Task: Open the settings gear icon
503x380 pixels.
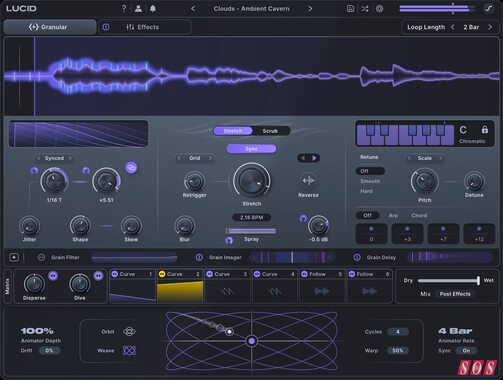Action: (379, 9)
